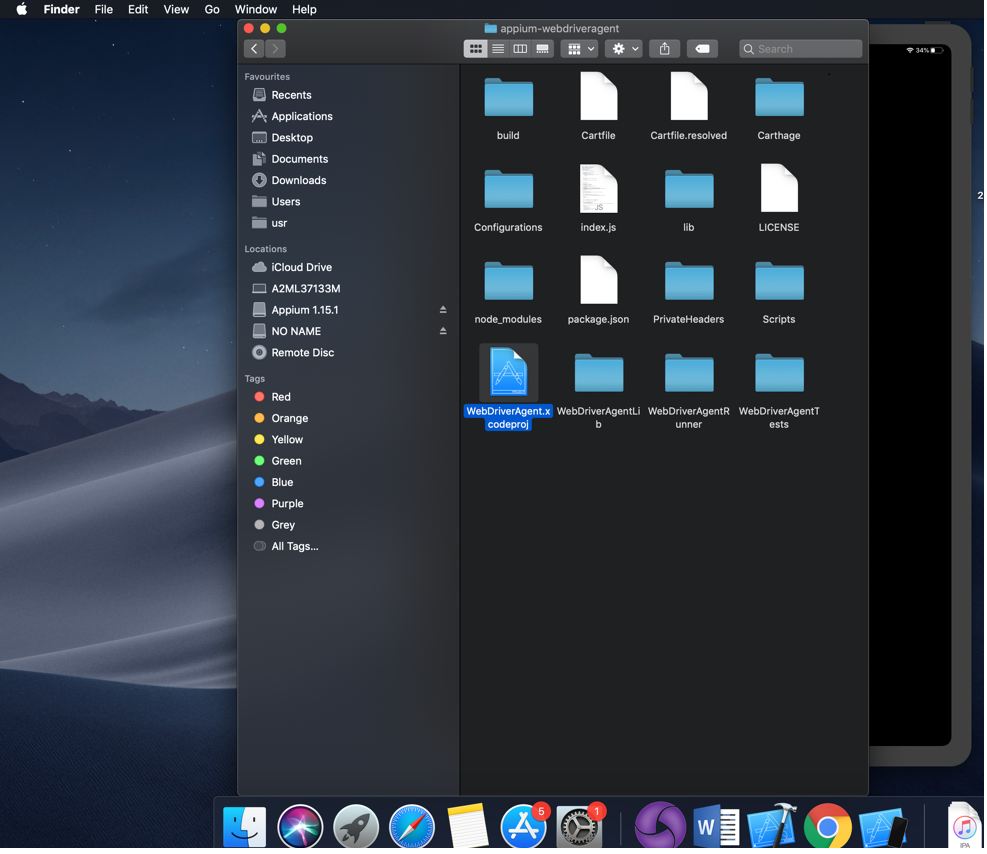Screen dimensions: 987x854
Task: Launch Google Chrome from the Dock
Action: 827,827
